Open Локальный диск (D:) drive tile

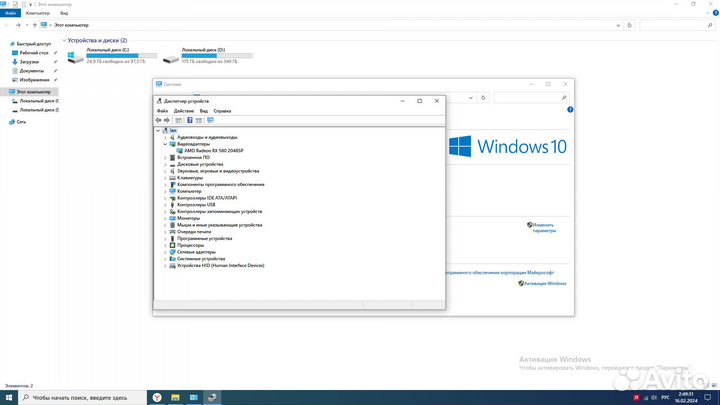point(208,56)
